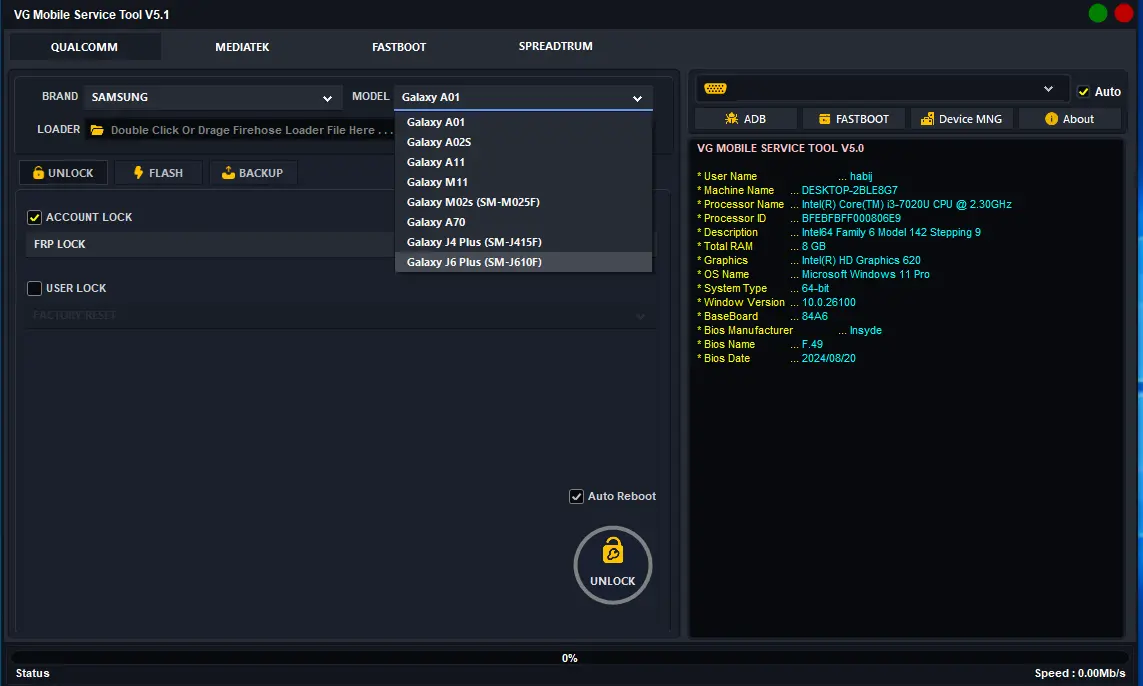
Task: Click the Processor ID BFEBFBFF000806E9 text
Action: tap(851, 218)
